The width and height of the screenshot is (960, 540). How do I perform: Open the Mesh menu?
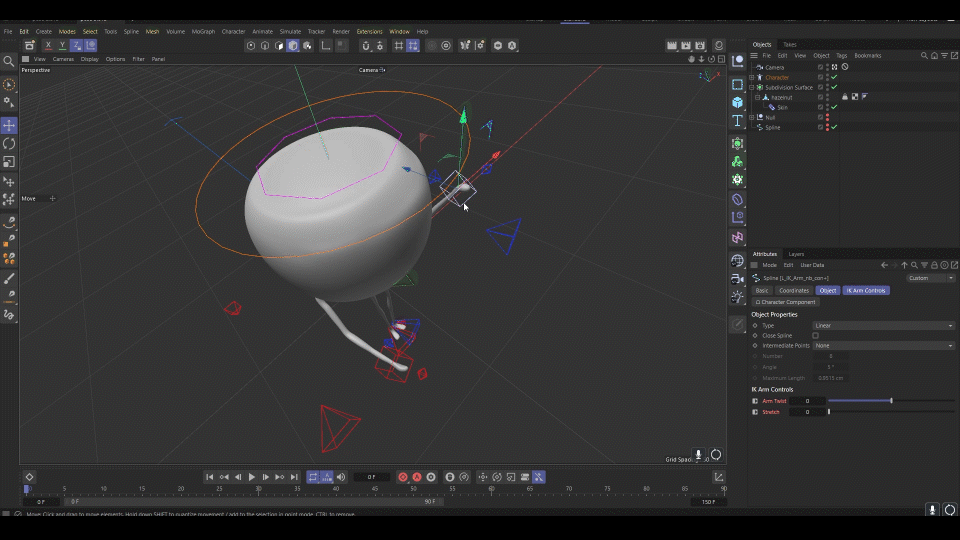point(152,31)
